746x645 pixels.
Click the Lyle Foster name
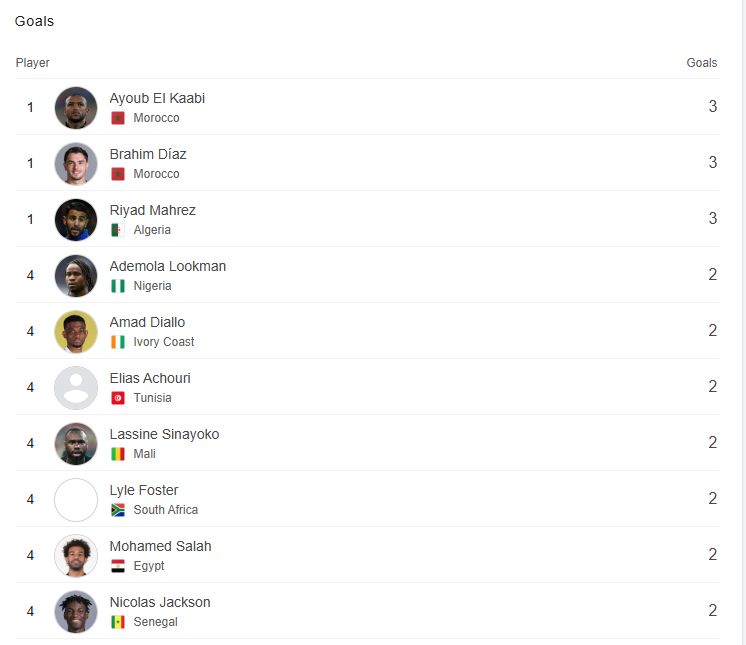(x=144, y=490)
